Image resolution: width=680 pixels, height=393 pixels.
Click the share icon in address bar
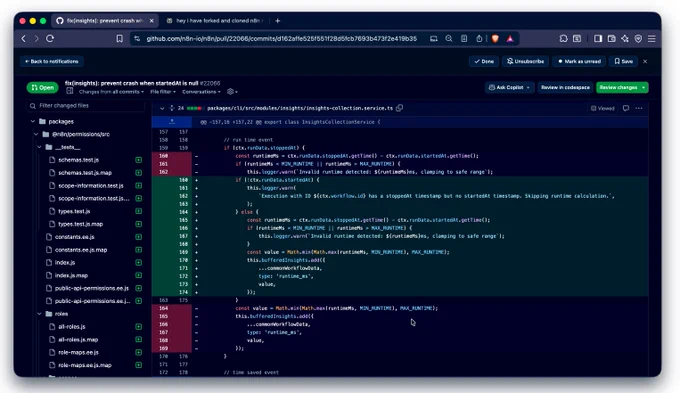(479, 39)
